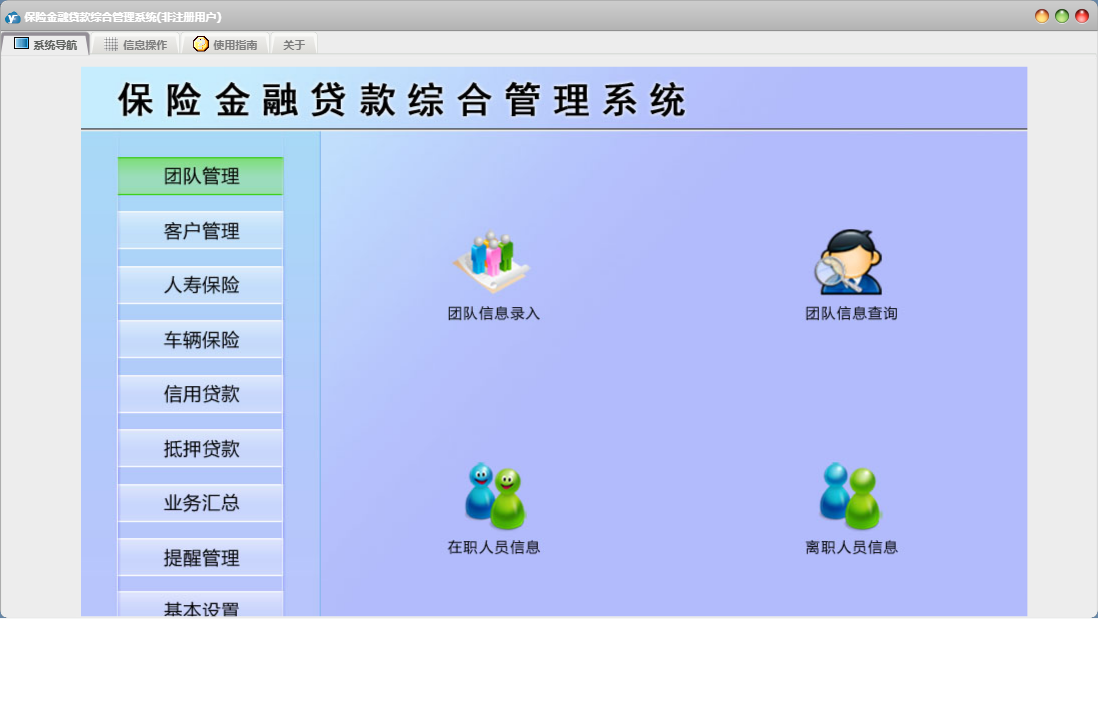Click the 团队信息录入 label text
The width and height of the screenshot is (1098, 712).
494,314
